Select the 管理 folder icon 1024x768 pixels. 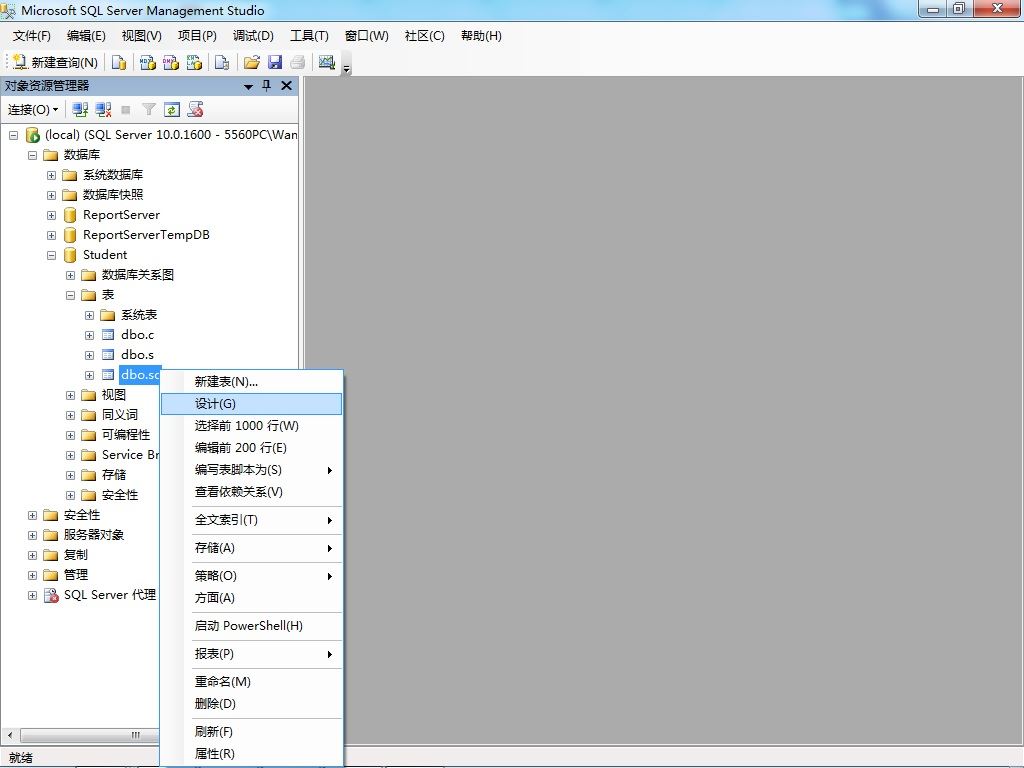50,575
